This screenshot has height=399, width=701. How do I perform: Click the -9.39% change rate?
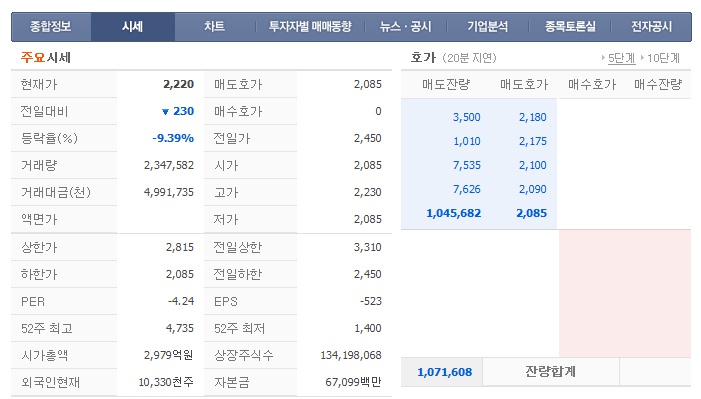[x=173, y=138]
